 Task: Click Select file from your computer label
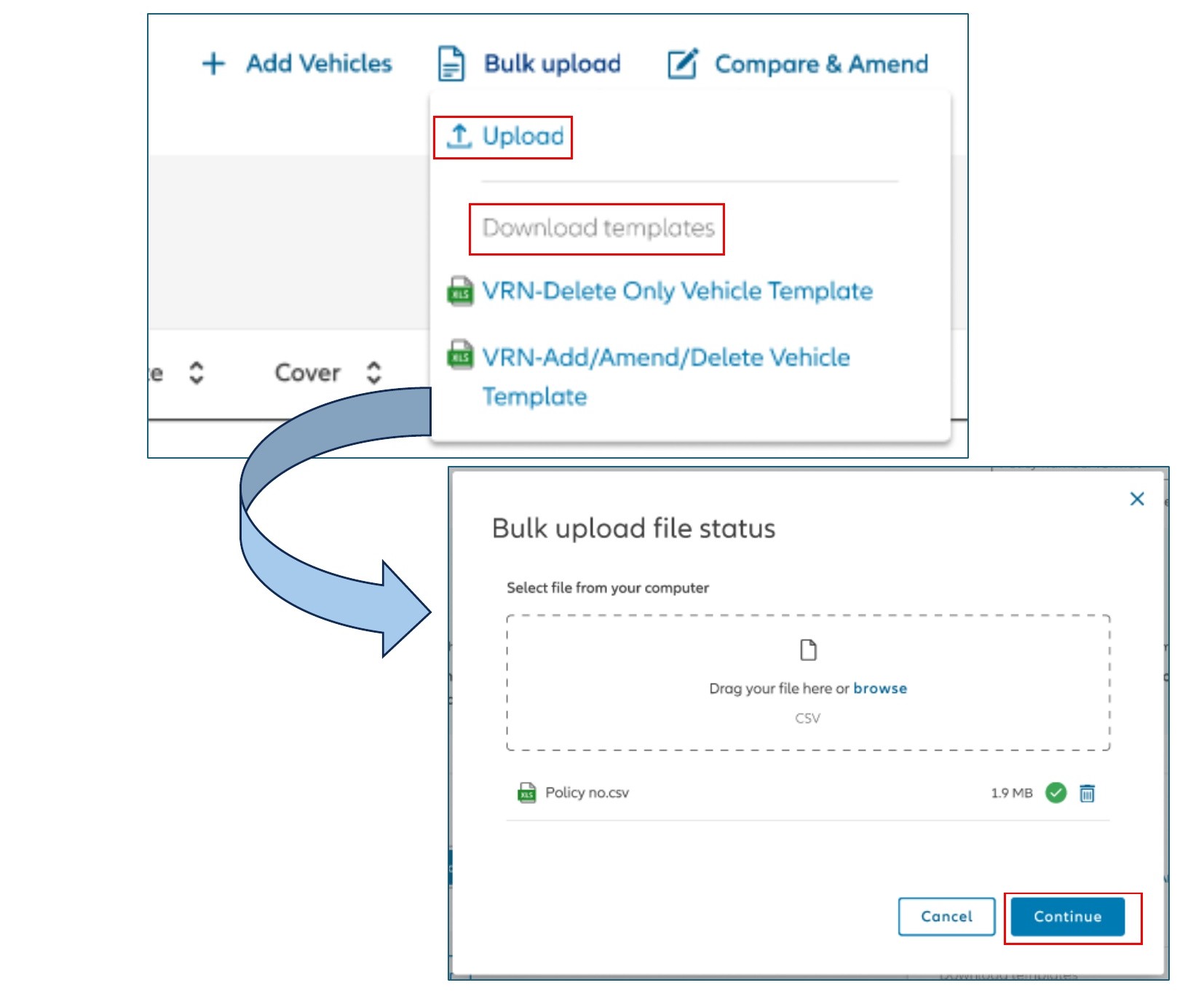coord(608,588)
